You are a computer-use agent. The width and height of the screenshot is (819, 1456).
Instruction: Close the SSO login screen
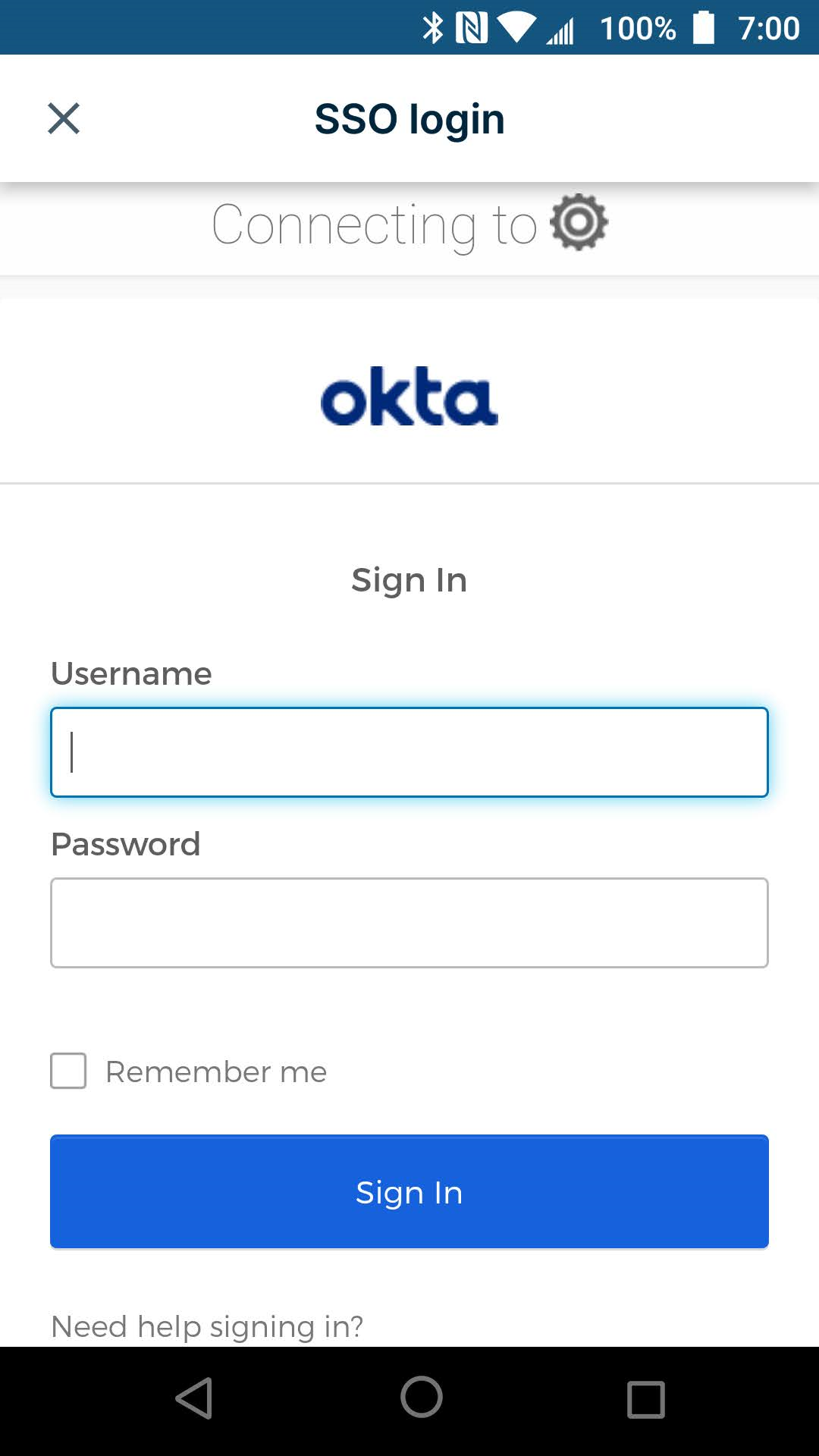click(63, 118)
